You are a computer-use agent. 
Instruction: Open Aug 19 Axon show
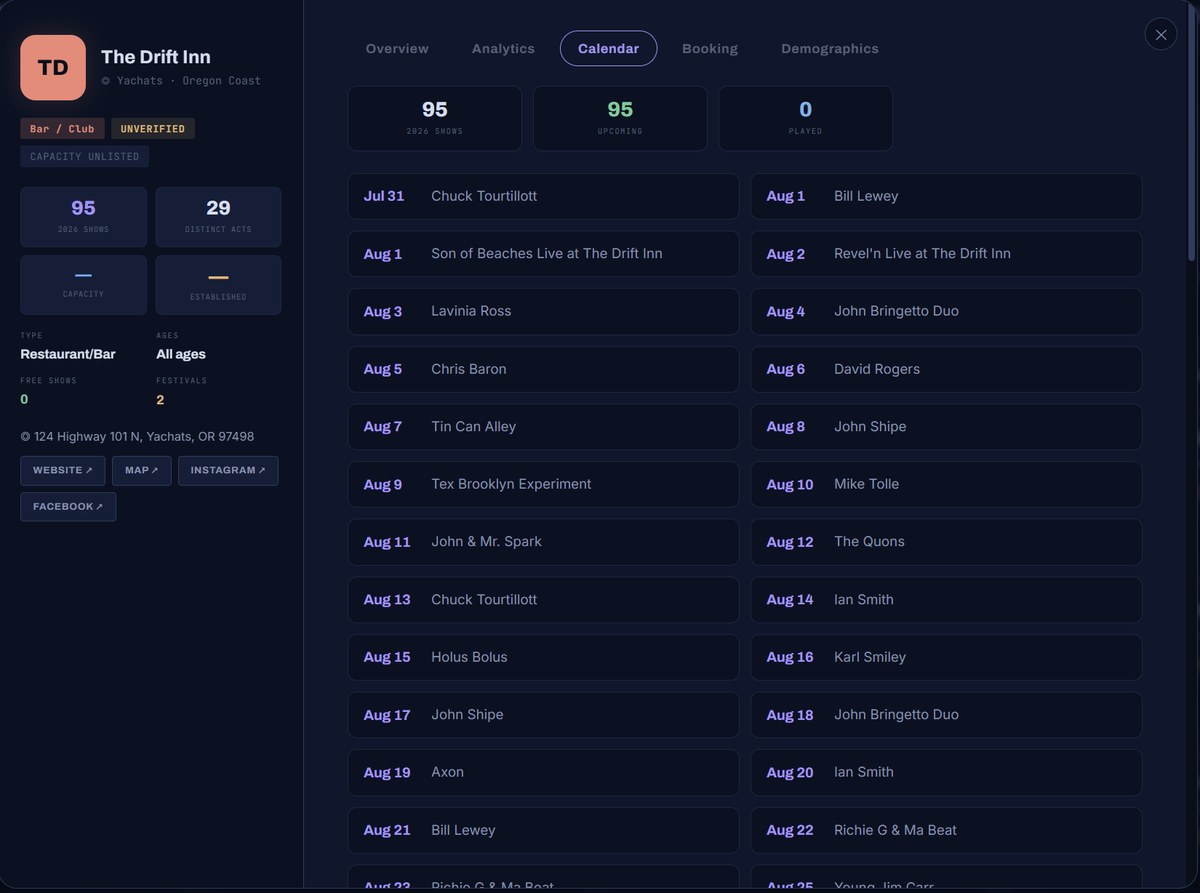coord(543,773)
